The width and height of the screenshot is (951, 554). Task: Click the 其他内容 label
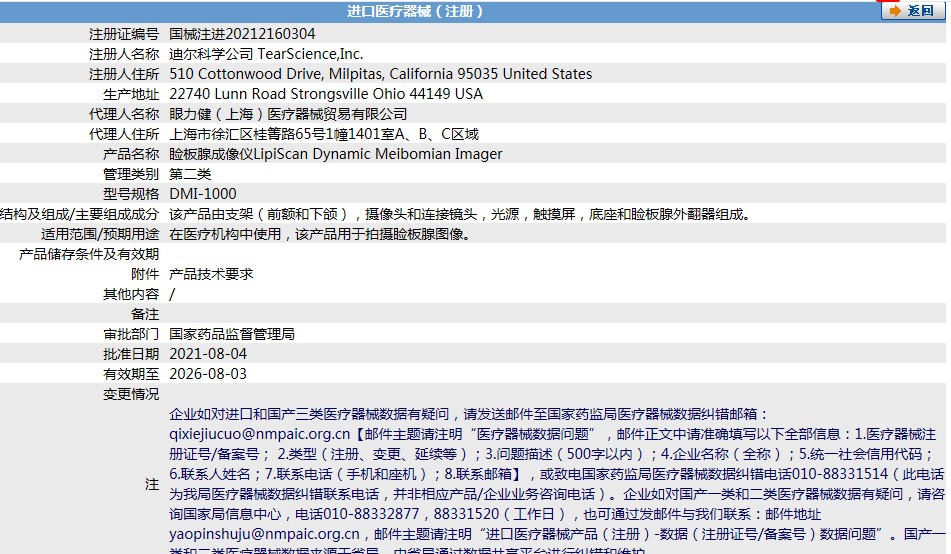click(x=131, y=294)
